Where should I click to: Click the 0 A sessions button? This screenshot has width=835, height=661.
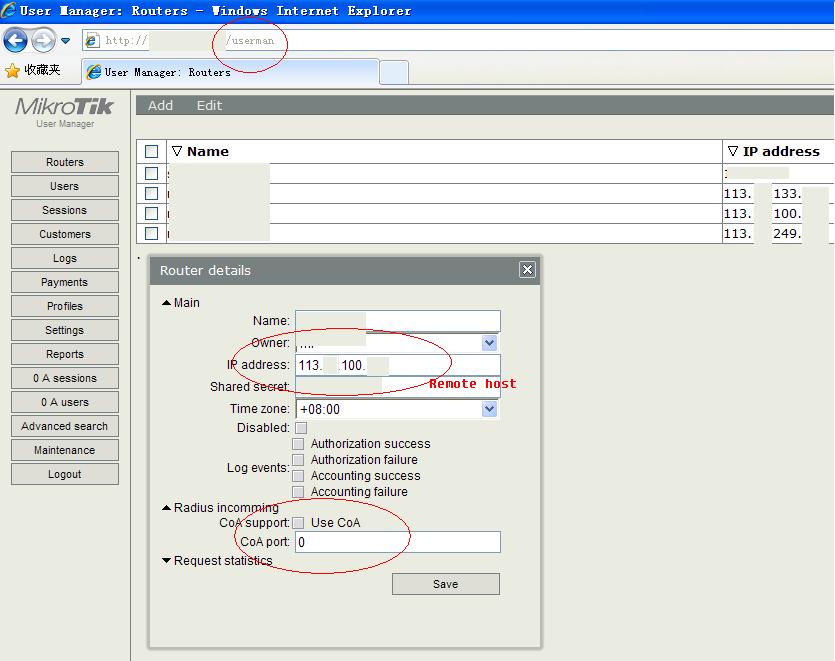coord(65,378)
